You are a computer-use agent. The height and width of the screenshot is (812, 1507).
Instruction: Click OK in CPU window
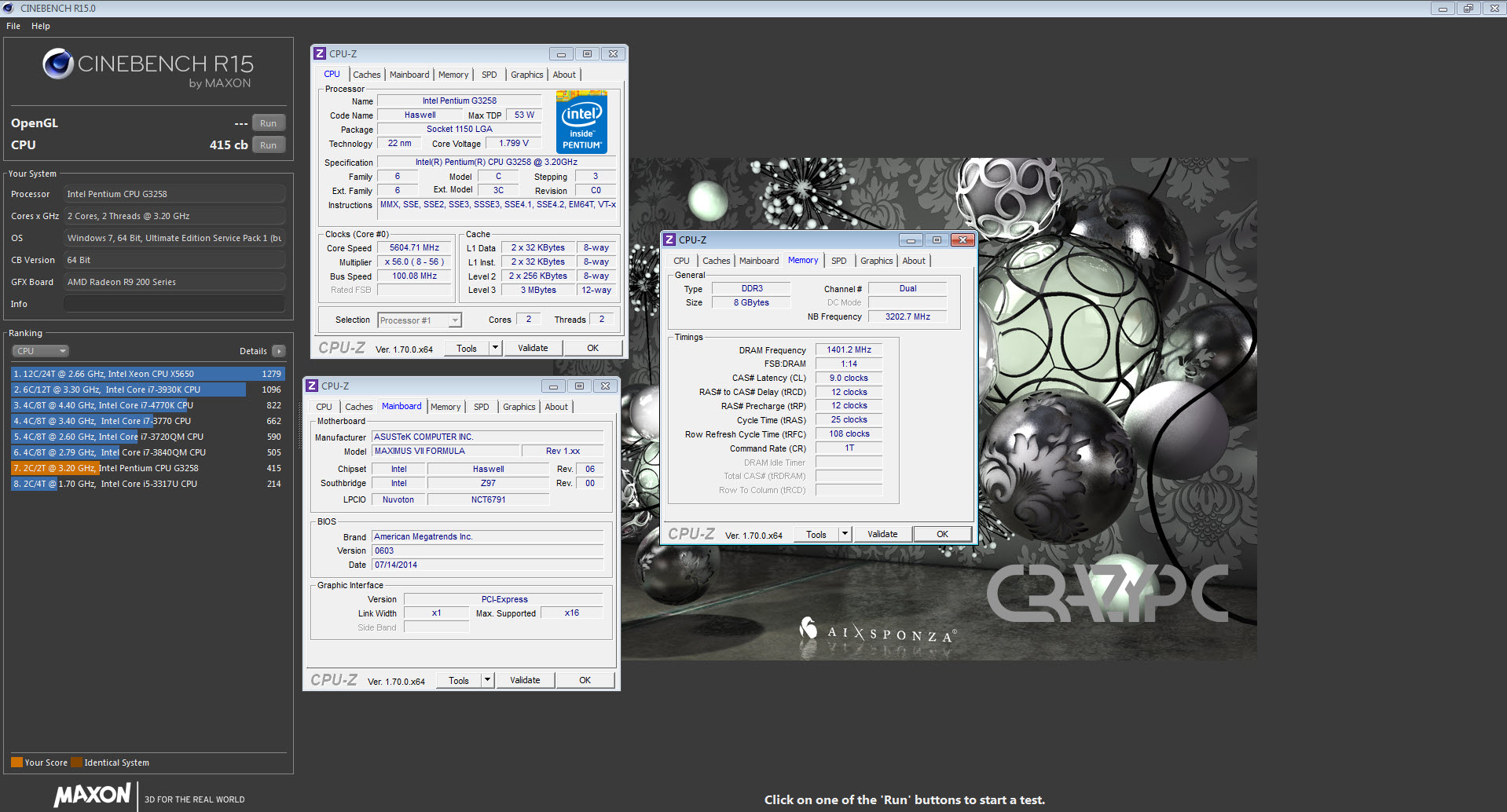(x=593, y=348)
